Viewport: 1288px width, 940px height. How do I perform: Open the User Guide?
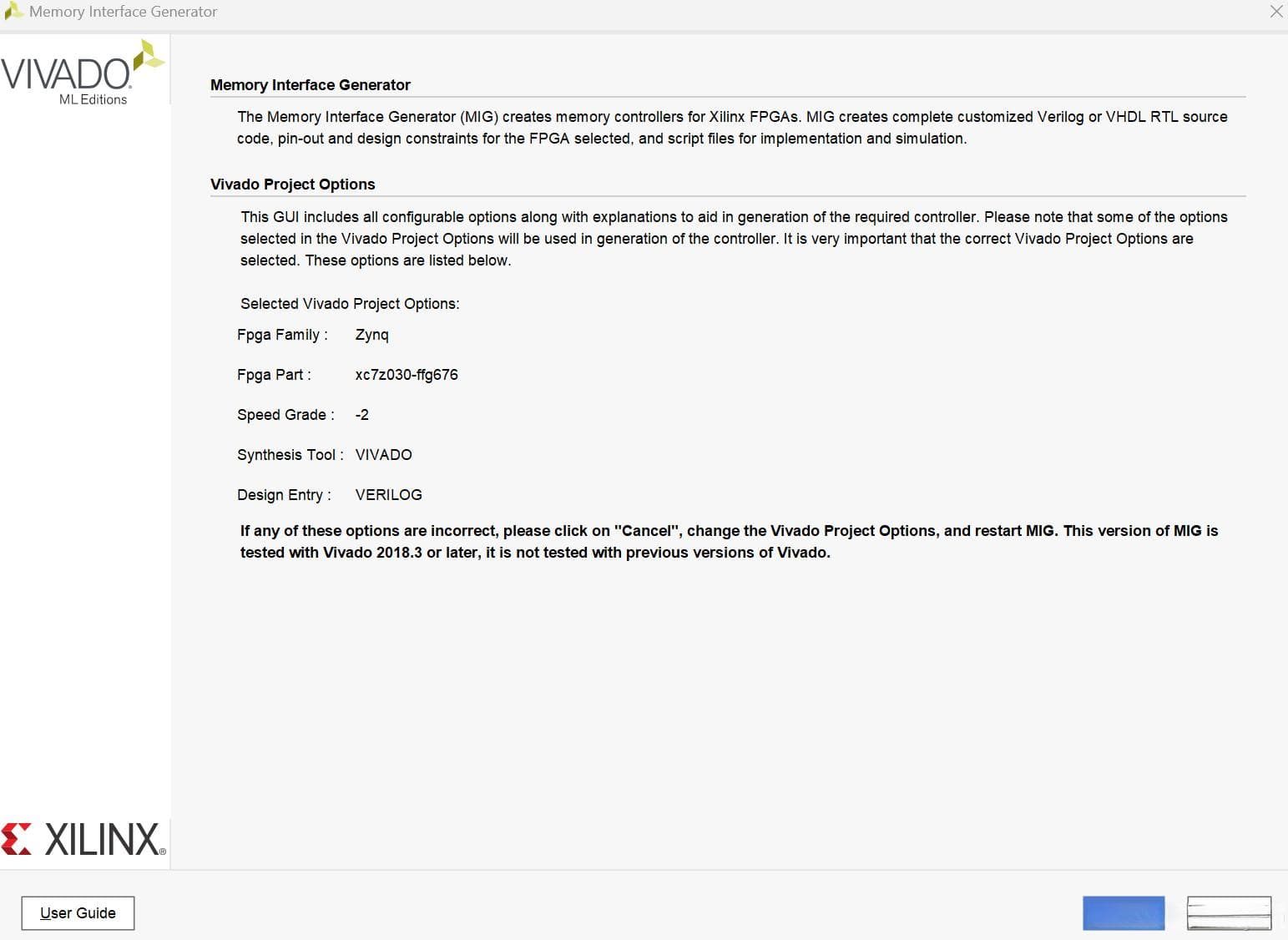point(78,912)
